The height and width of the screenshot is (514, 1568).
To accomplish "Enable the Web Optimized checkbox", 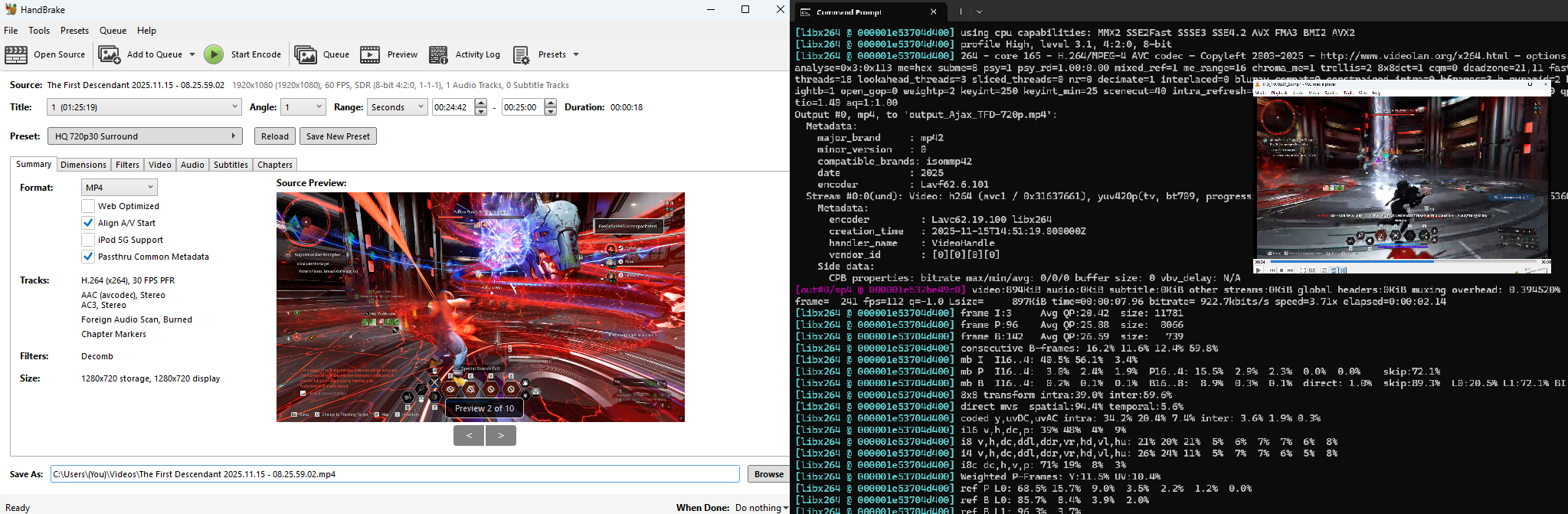I will pyautogui.click(x=88, y=206).
